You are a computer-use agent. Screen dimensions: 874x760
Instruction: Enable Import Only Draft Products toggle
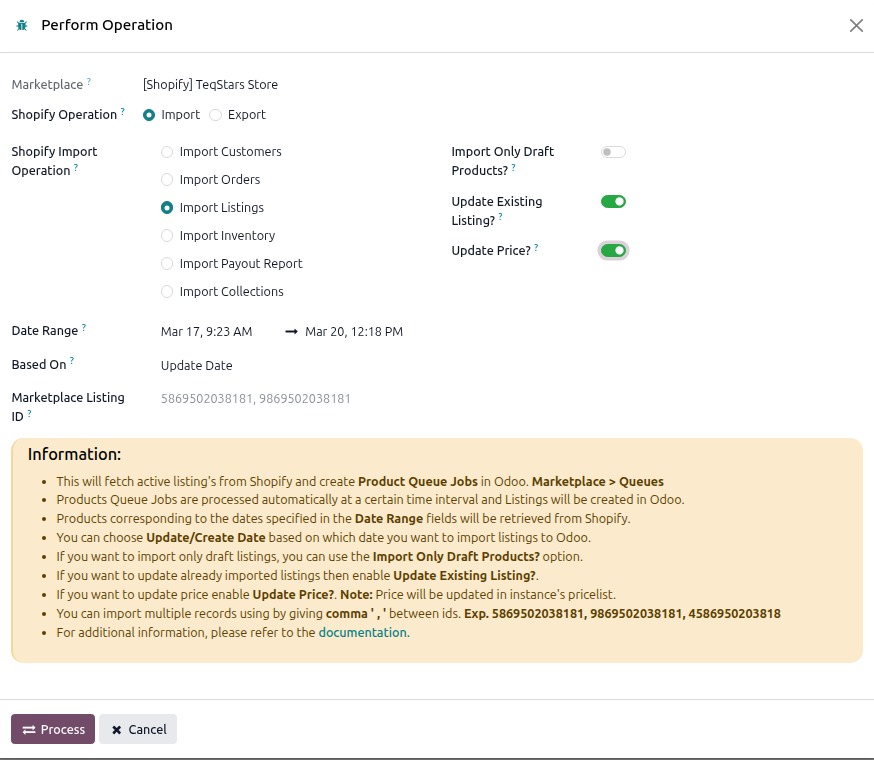click(613, 152)
